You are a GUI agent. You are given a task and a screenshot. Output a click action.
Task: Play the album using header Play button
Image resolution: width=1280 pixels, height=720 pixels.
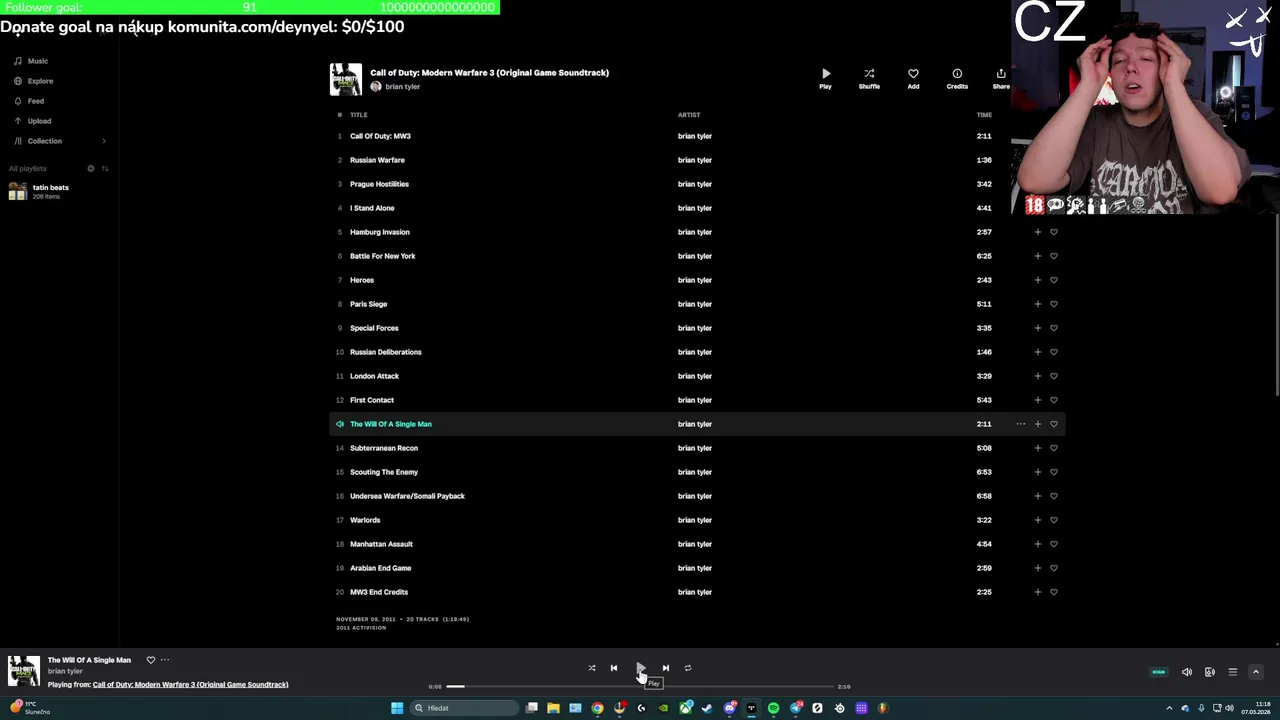coord(825,78)
